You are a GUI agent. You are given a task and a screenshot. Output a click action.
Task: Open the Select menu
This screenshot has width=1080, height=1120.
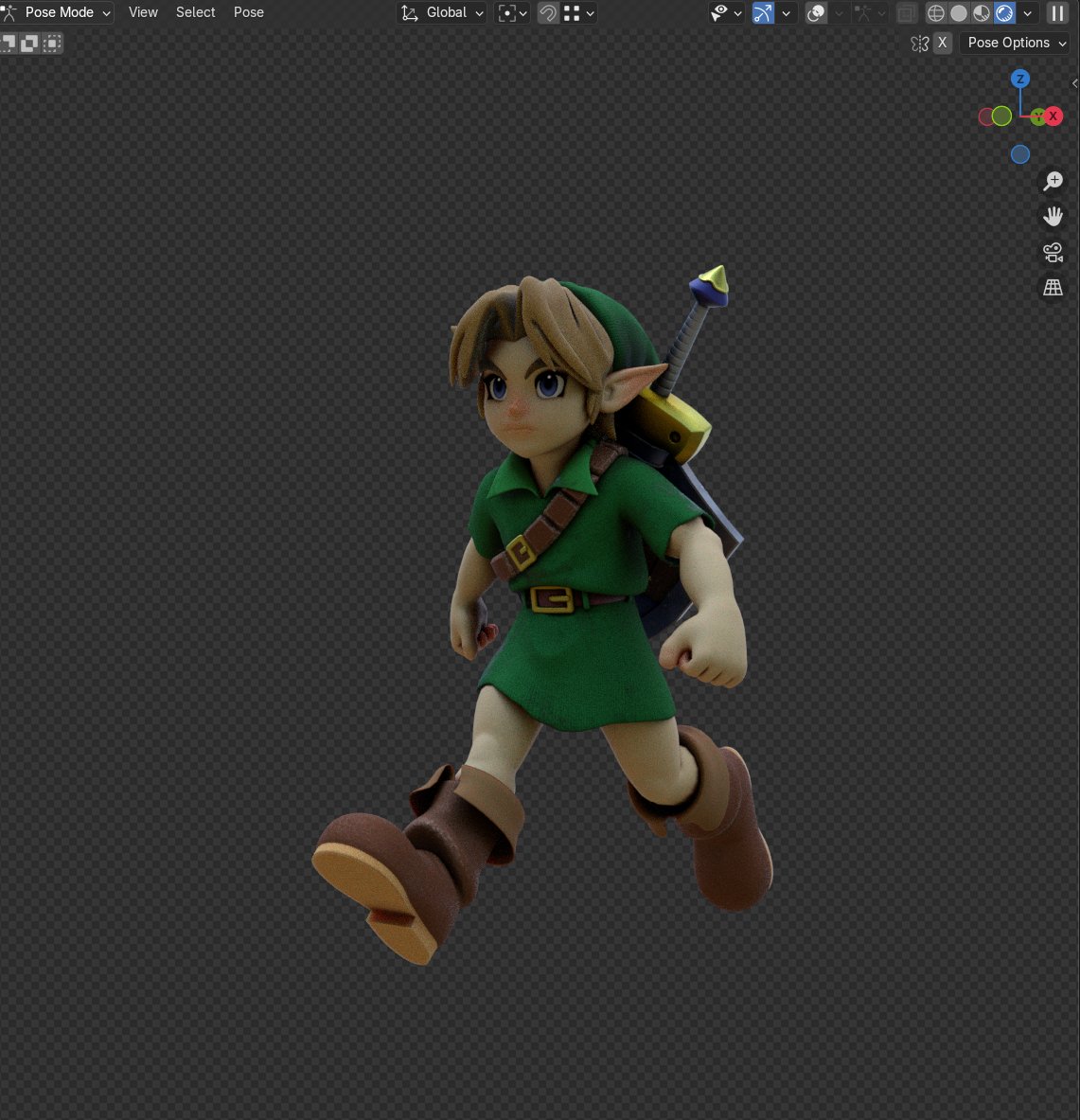point(195,12)
